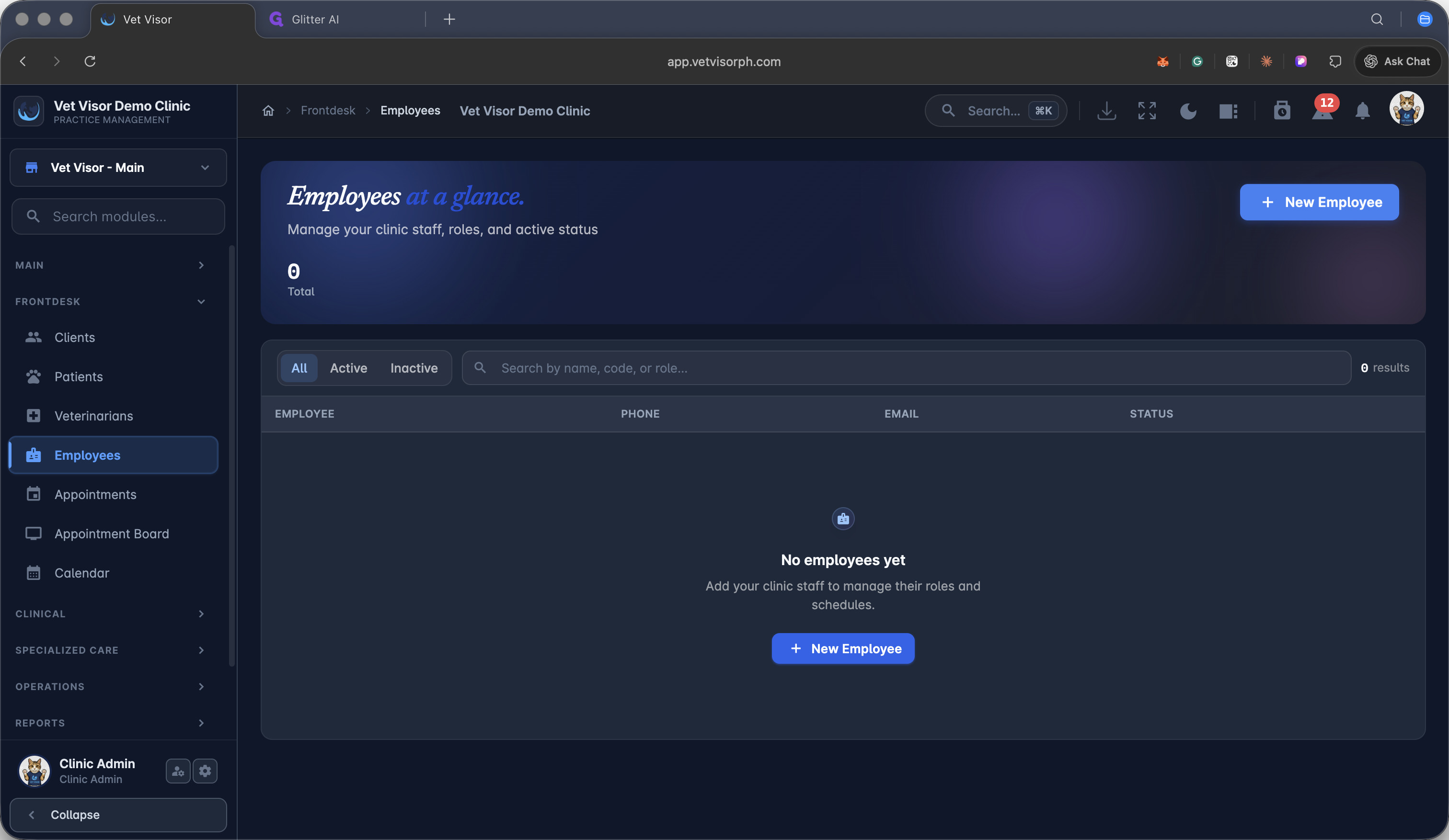The width and height of the screenshot is (1449, 840).
Task: Open the Vet Visor - Main branch dropdown
Action: pos(118,168)
